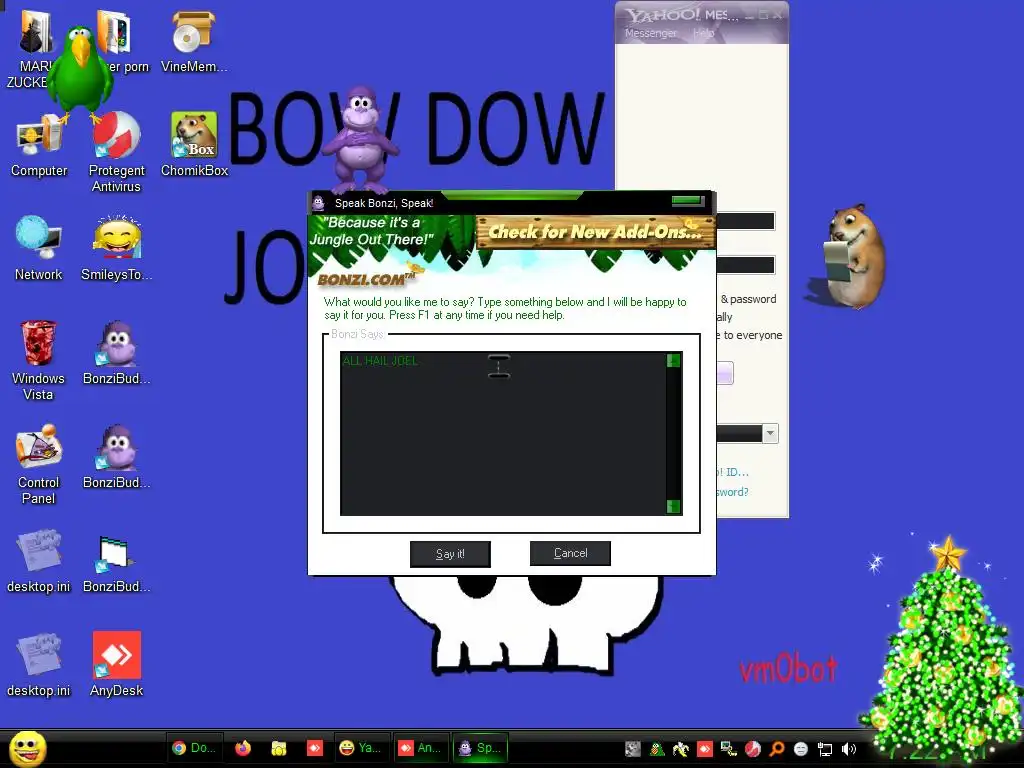
Task: Click the forgot password link in Messenger
Action: coord(732,492)
